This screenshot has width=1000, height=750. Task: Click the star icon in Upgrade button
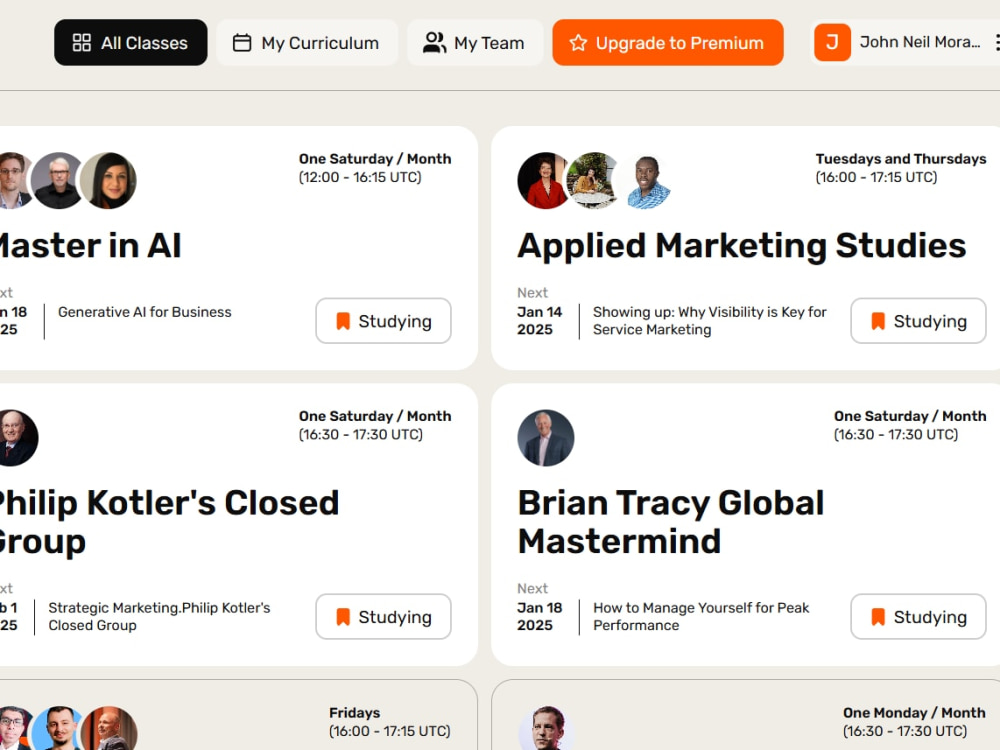(578, 43)
